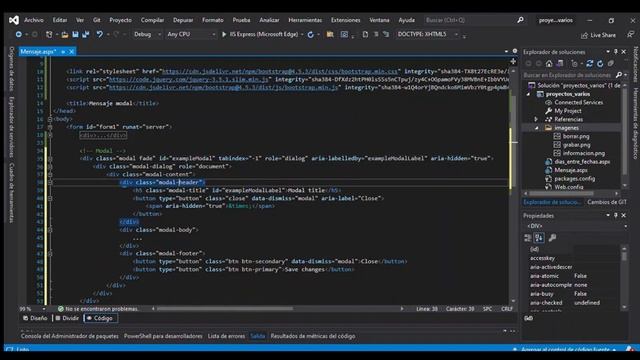Click the Home icon in Solution Explorer
Viewport: 640px width, 360px height.
click(549, 64)
